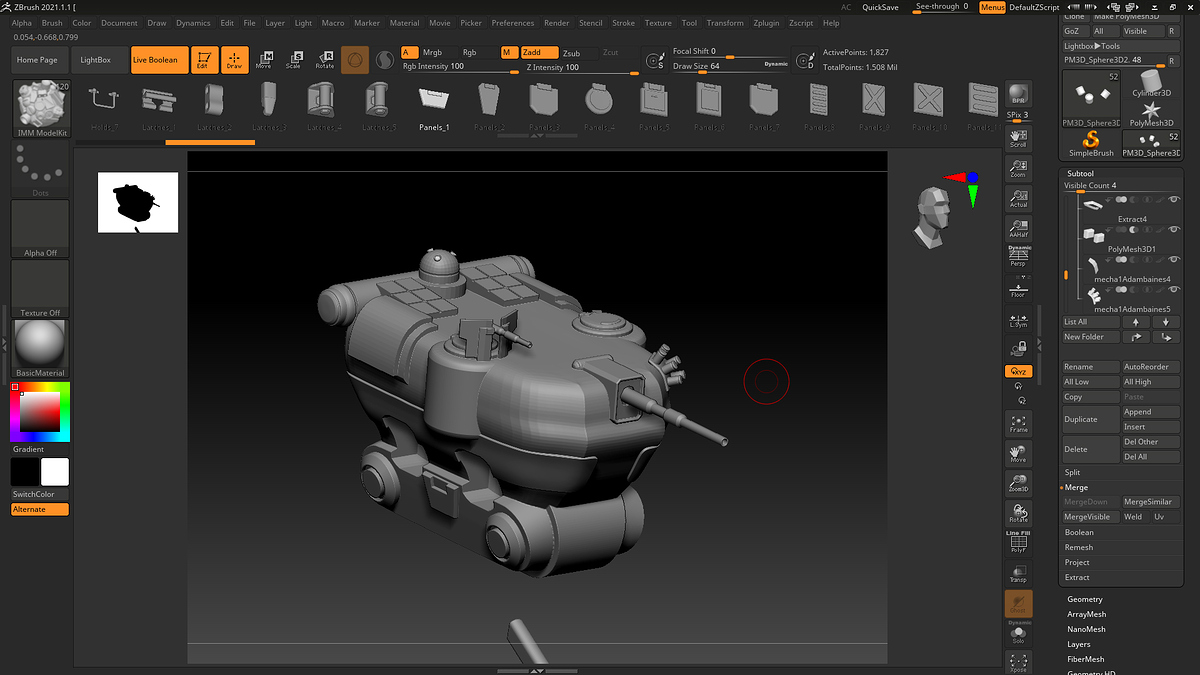Open the Stroke menu
Image resolution: width=1200 pixels, height=675 pixels.
(623, 23)
